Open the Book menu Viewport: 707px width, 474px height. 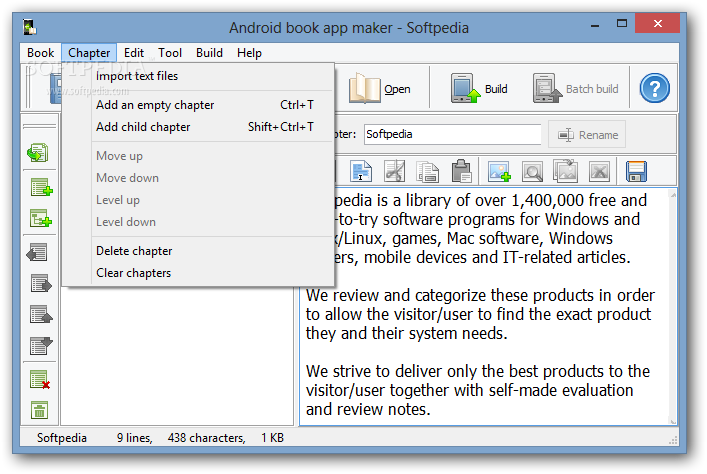coord(40,53)
